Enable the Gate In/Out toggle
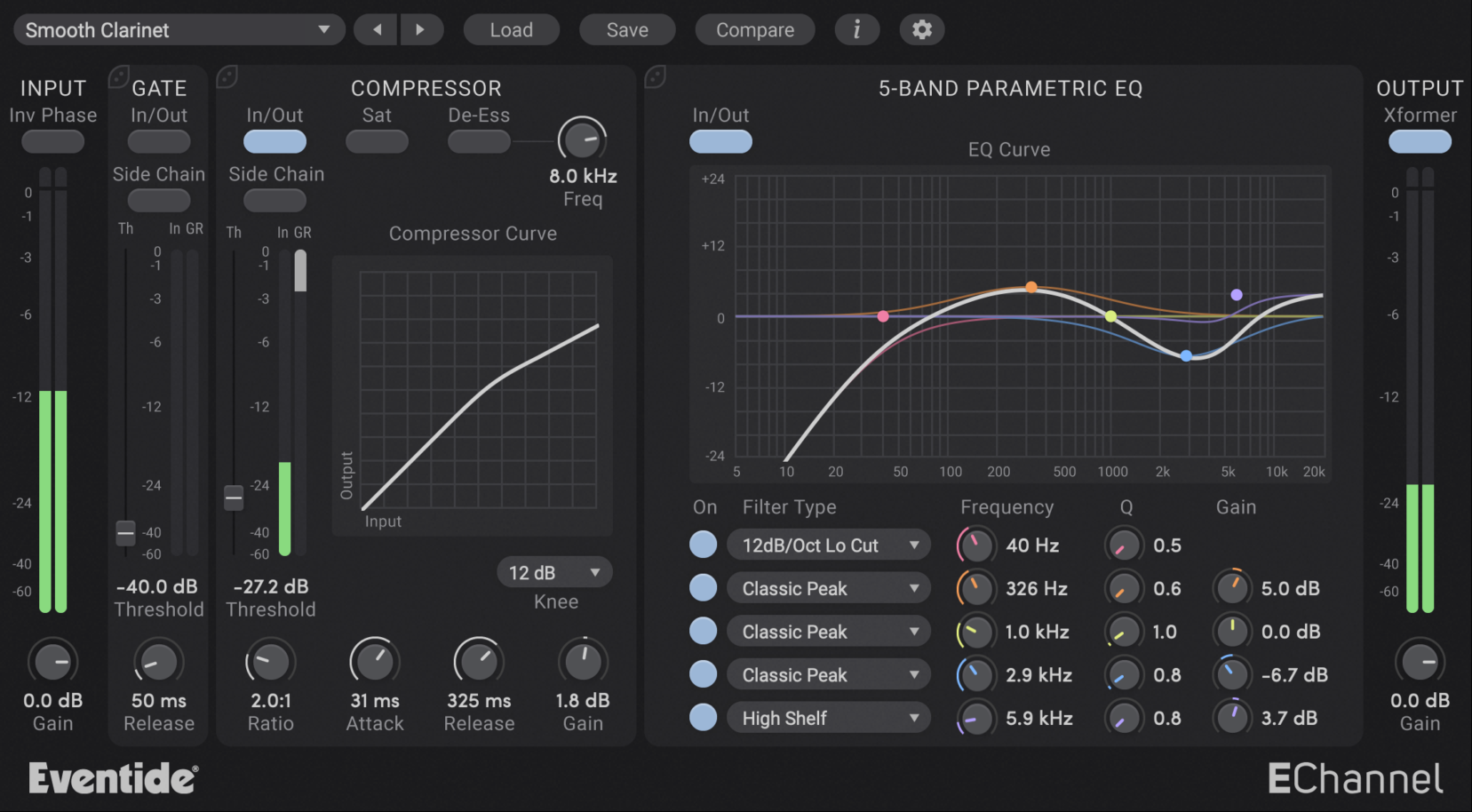Screen dimensions: 1472x812 pyautogui.click(x=158, y=141)
